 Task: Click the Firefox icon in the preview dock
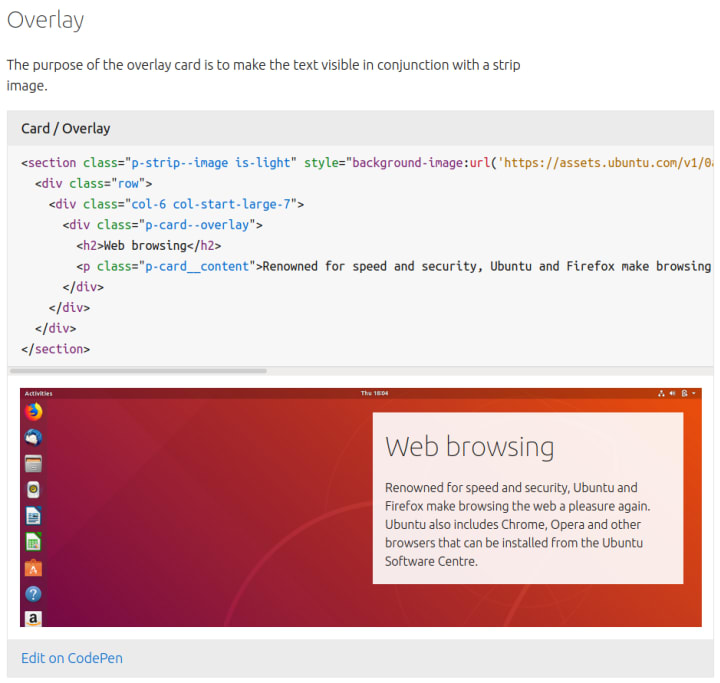[33, 412]
